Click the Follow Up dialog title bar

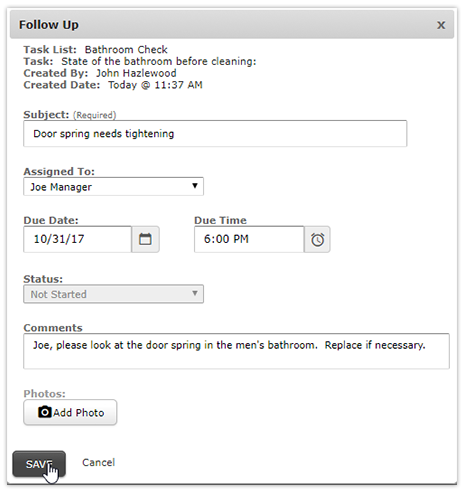pos(232,24)
